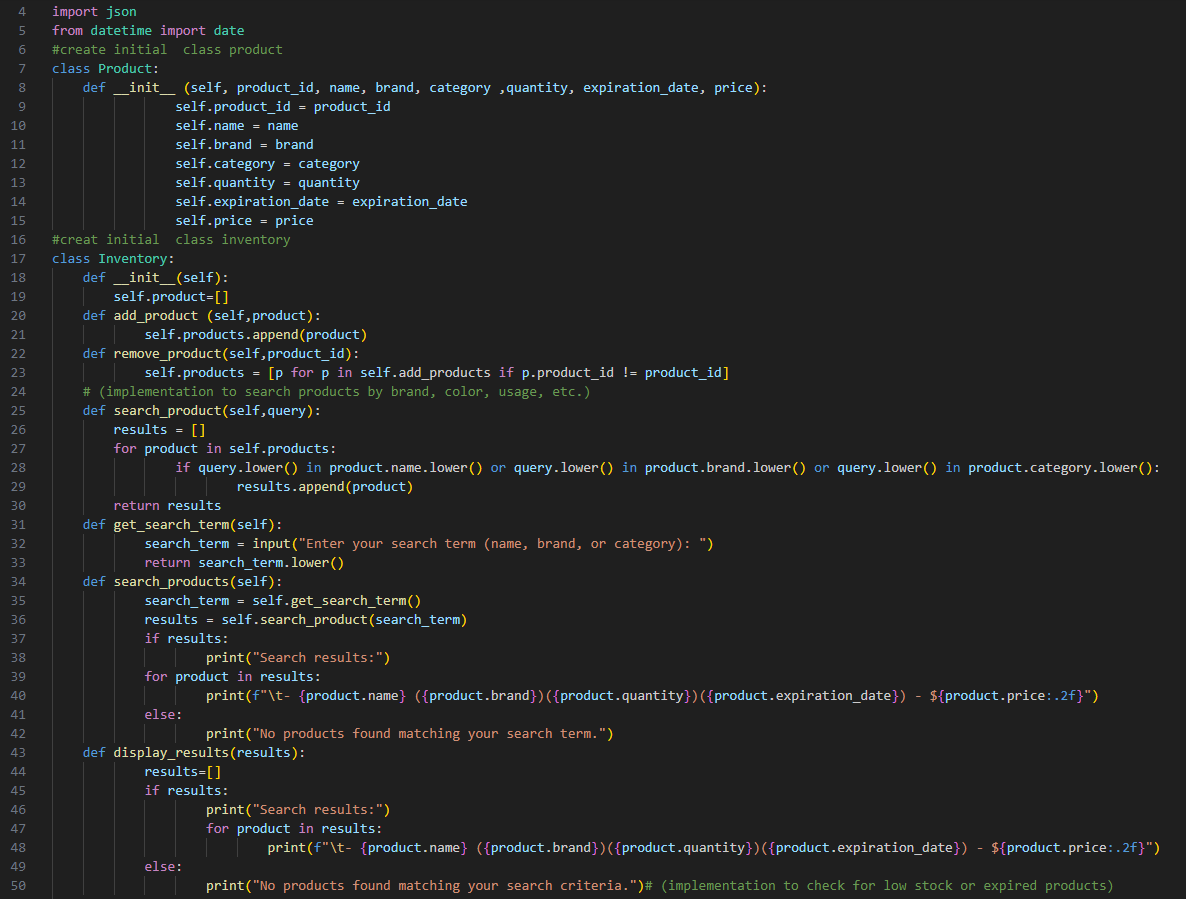Click line number 28 in the gutter
The height and width of the screenshot is (899, 1186).
pyautogui.click(x=18, y=467)
